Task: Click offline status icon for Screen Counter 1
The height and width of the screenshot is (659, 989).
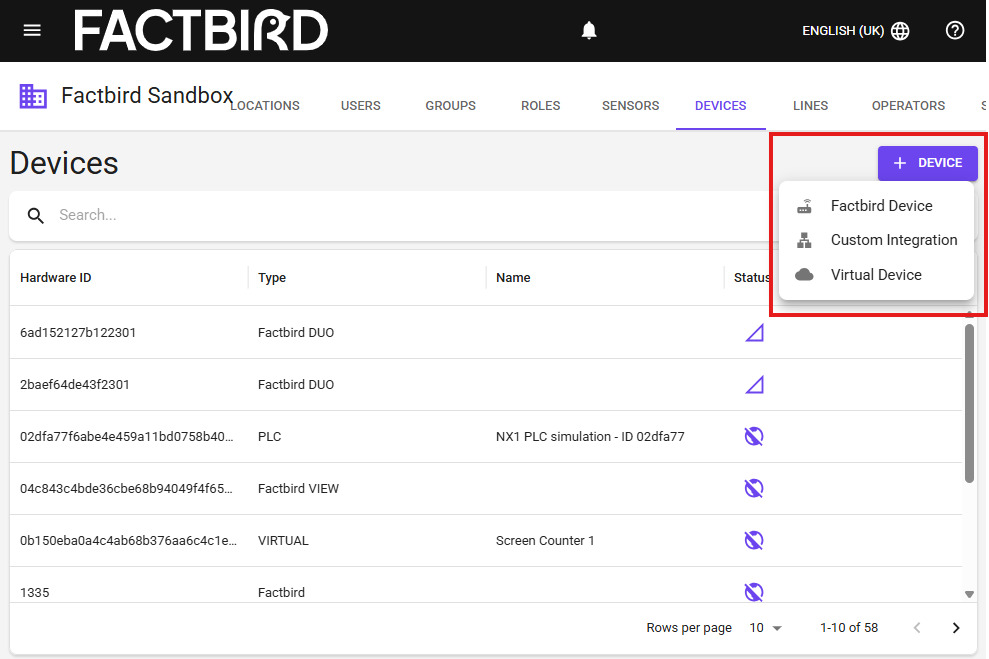Action: pyautogui.click(x=754, y=540)
